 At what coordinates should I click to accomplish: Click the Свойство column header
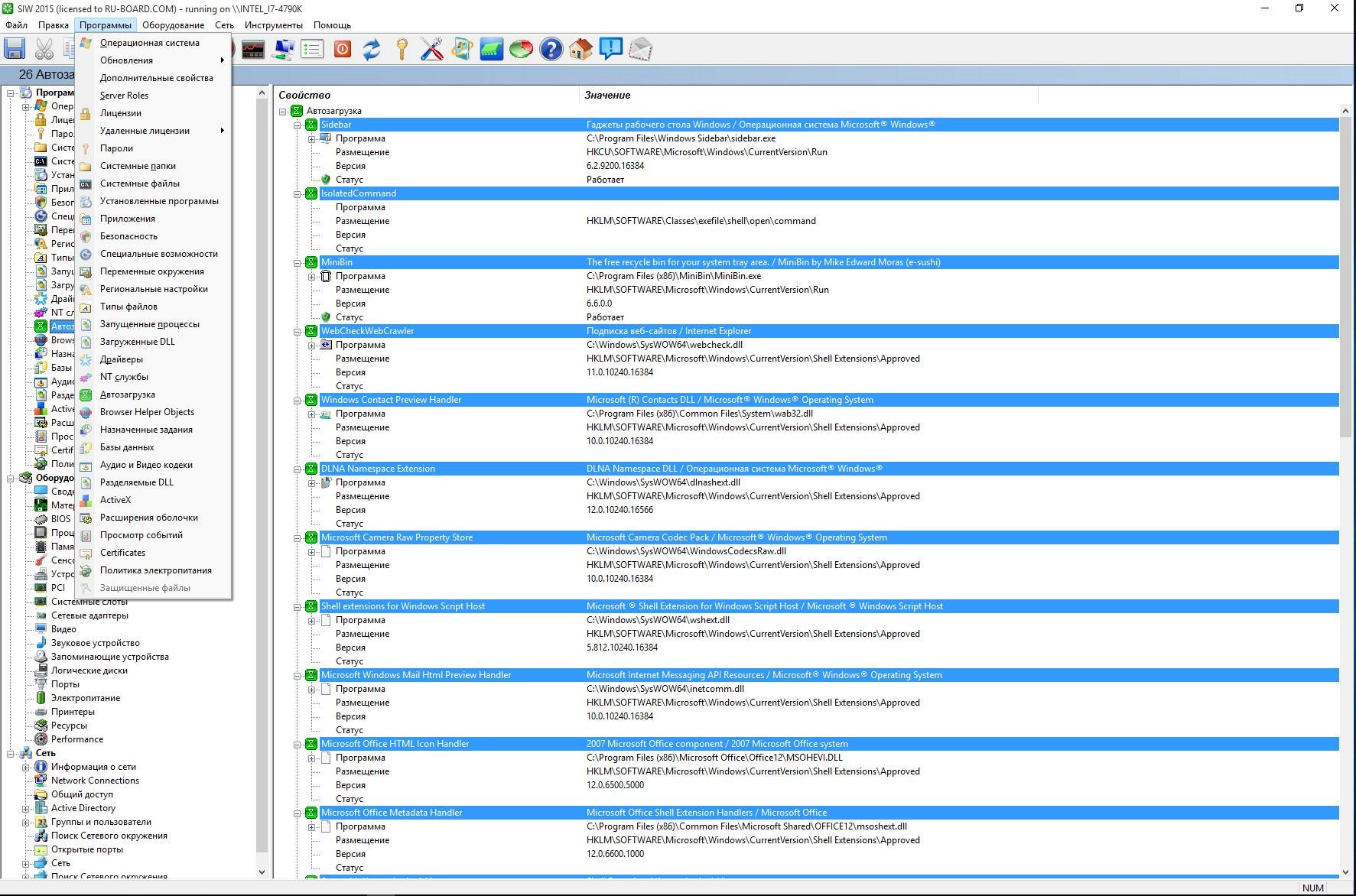point(427,96)
